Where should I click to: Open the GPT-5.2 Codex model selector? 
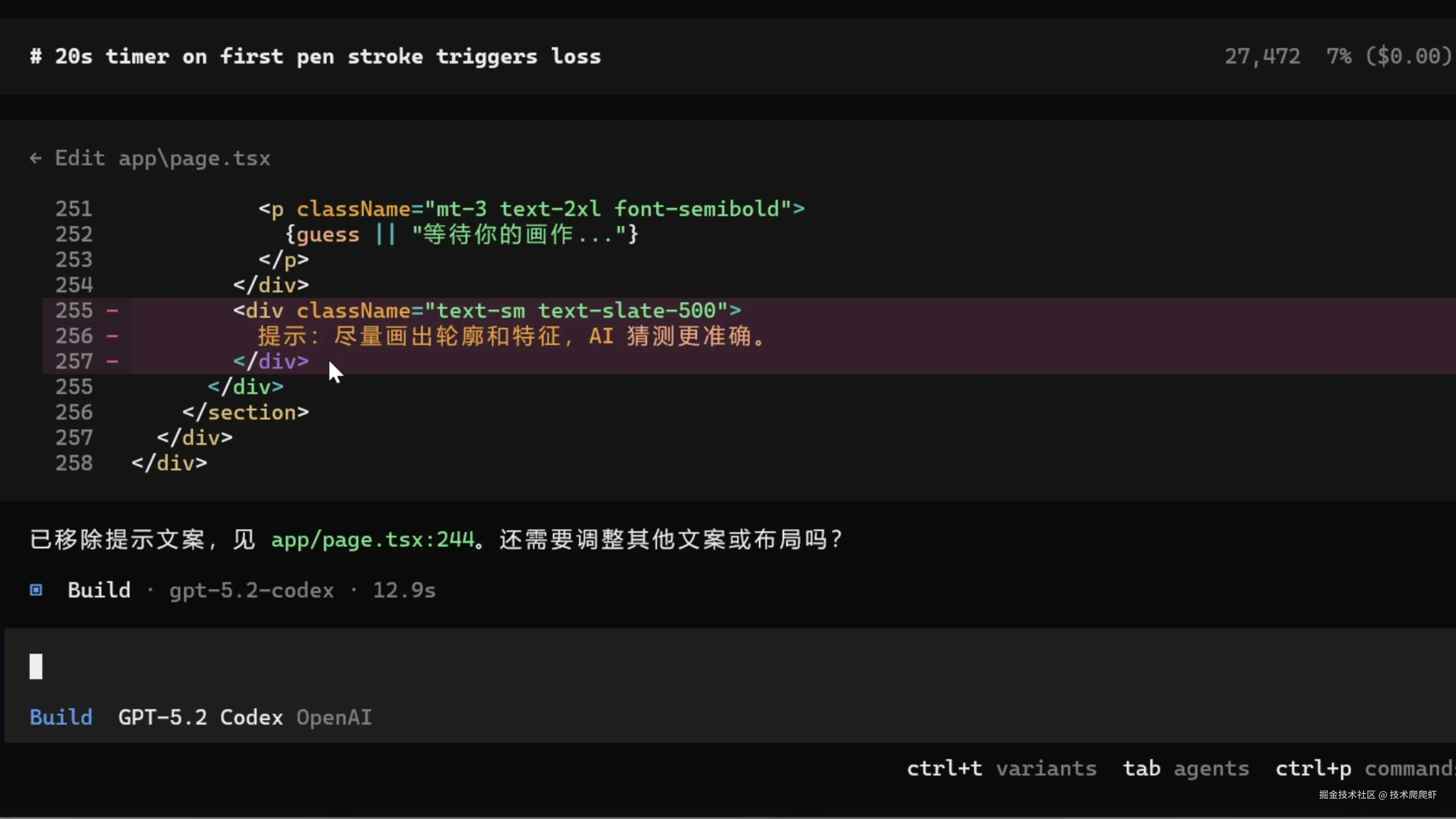pyautogui.click(x=200, y=717)
